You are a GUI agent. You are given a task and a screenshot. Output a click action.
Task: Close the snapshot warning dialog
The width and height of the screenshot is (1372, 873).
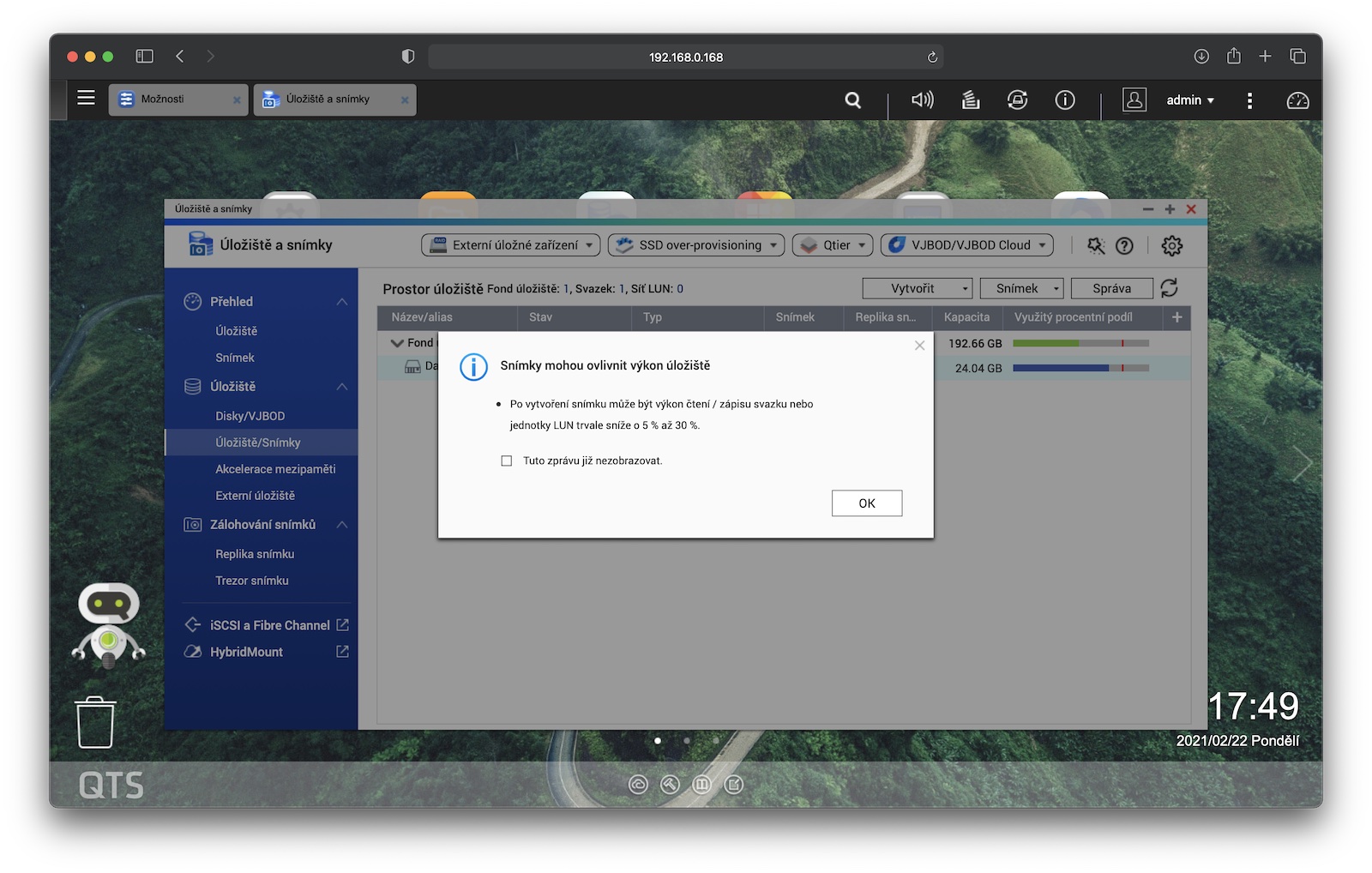click(919, 346)
